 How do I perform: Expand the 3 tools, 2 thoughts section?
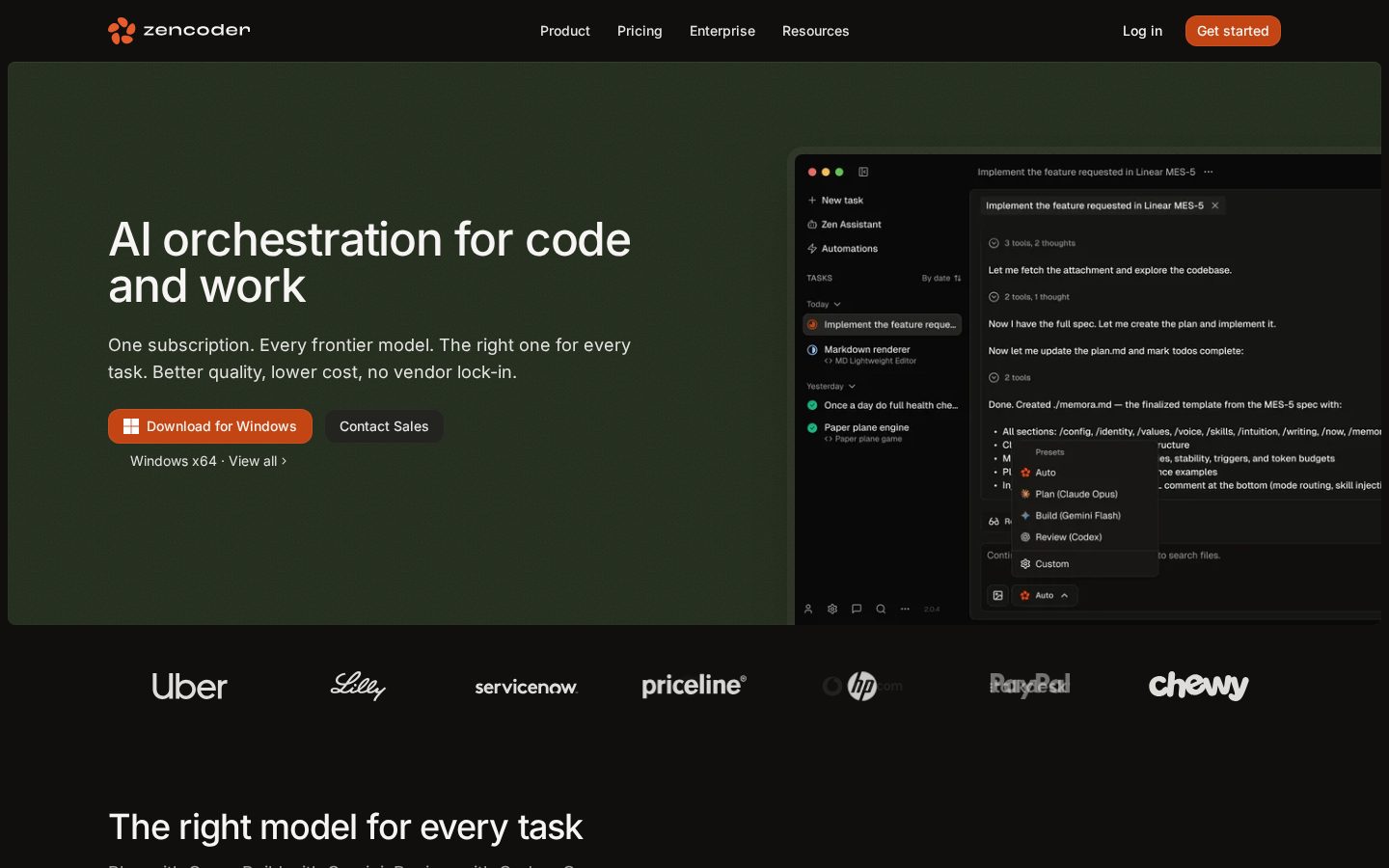(x=1032, y=243)
